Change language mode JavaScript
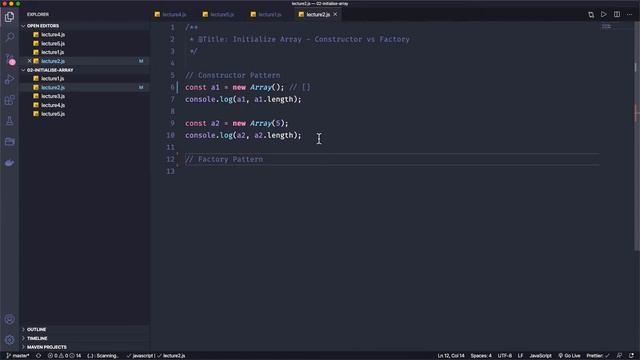The image size is (640, 360). coord(540,356)
